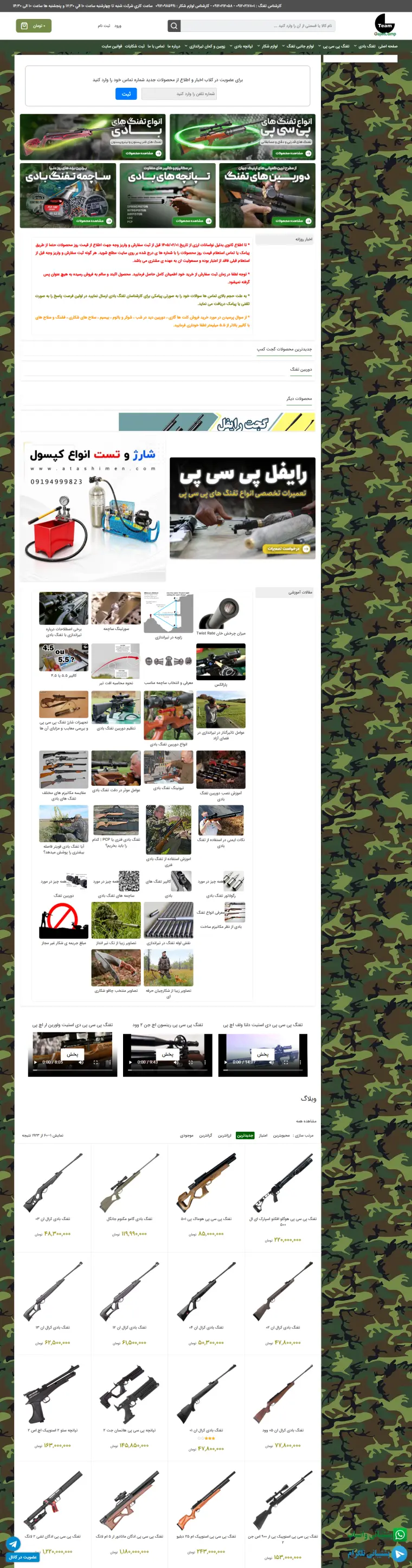Viewport: 412px width, 1568px height.
Task: Open the illegal hunting fines article
Action: point(63,920)
